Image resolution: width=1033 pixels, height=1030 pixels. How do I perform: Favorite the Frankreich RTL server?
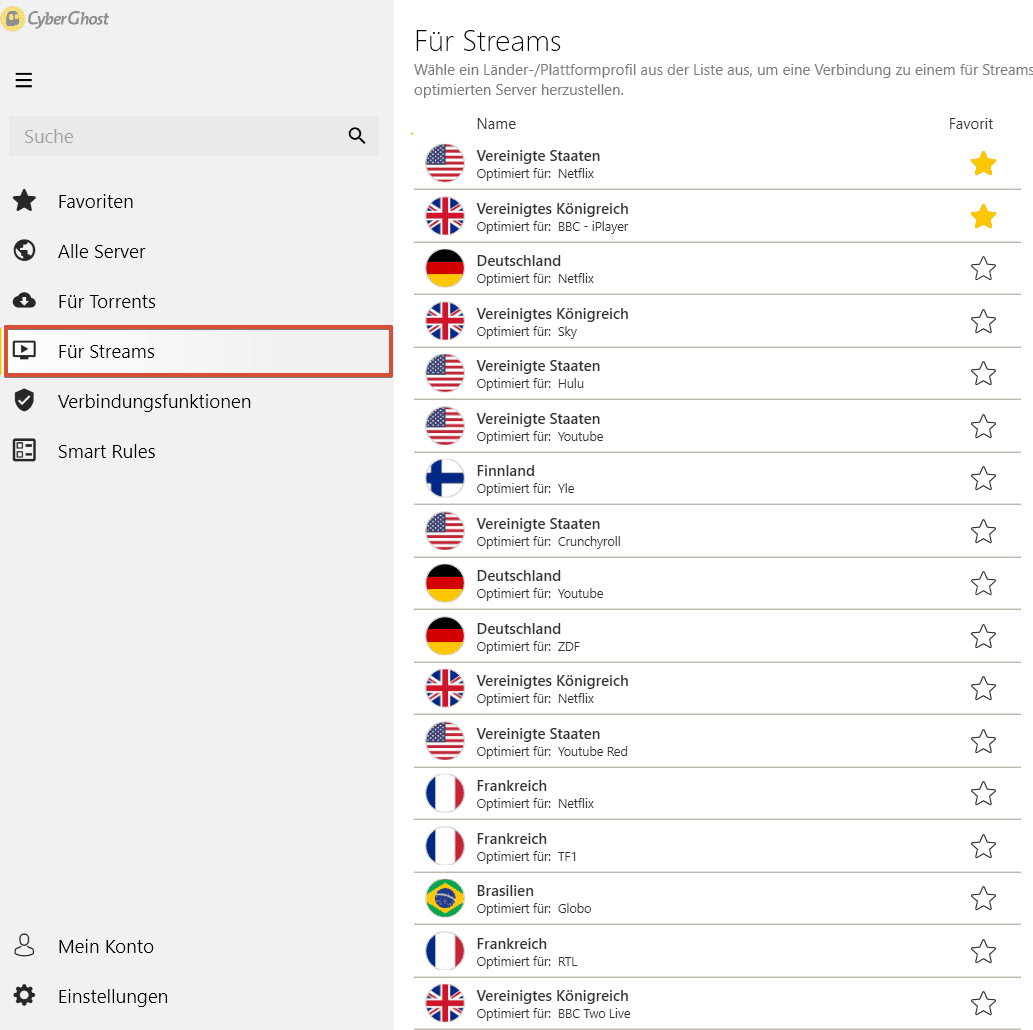tap(983, 952)
